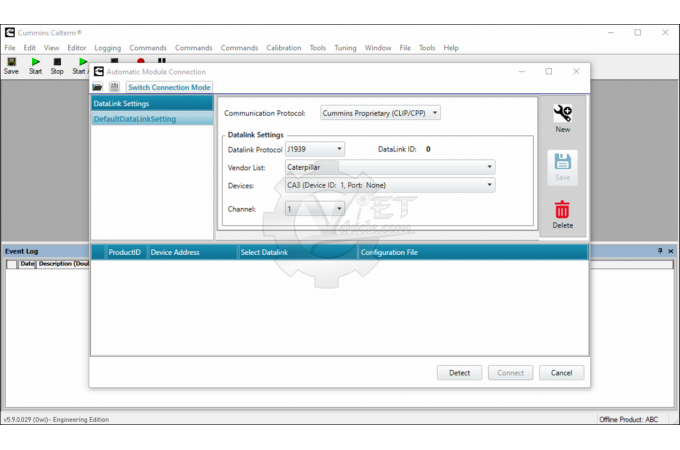Open the View menu
This screenshot has height=450, width=680.
pyautogui.click(x=51, y=48)
